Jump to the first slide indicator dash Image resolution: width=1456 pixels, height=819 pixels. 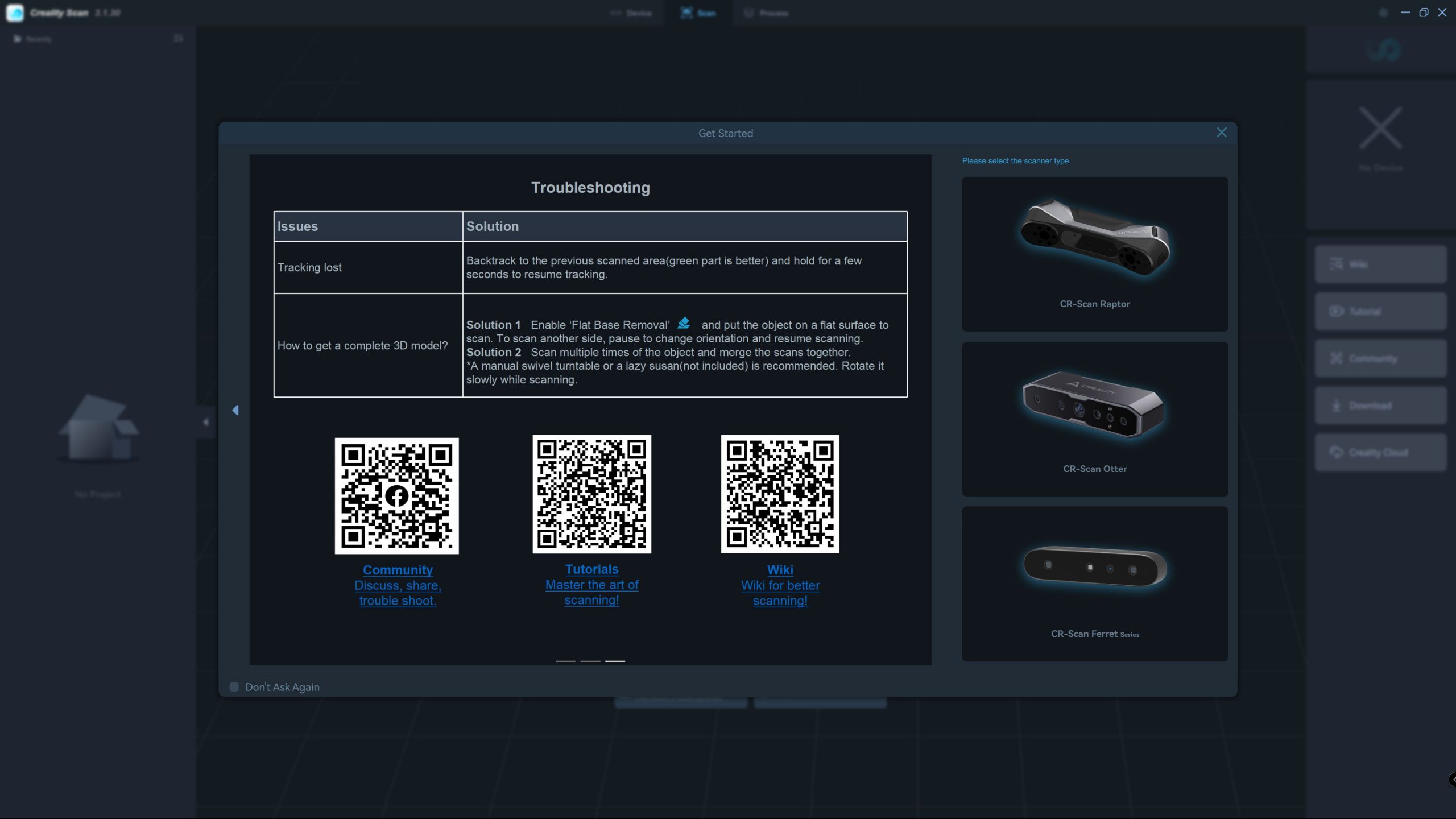point(565,661)
